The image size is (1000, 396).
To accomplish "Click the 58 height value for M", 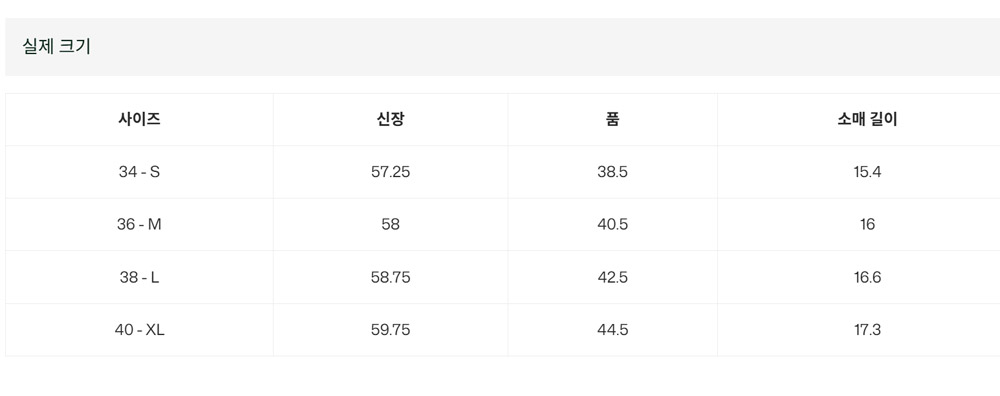I will 390,224.
